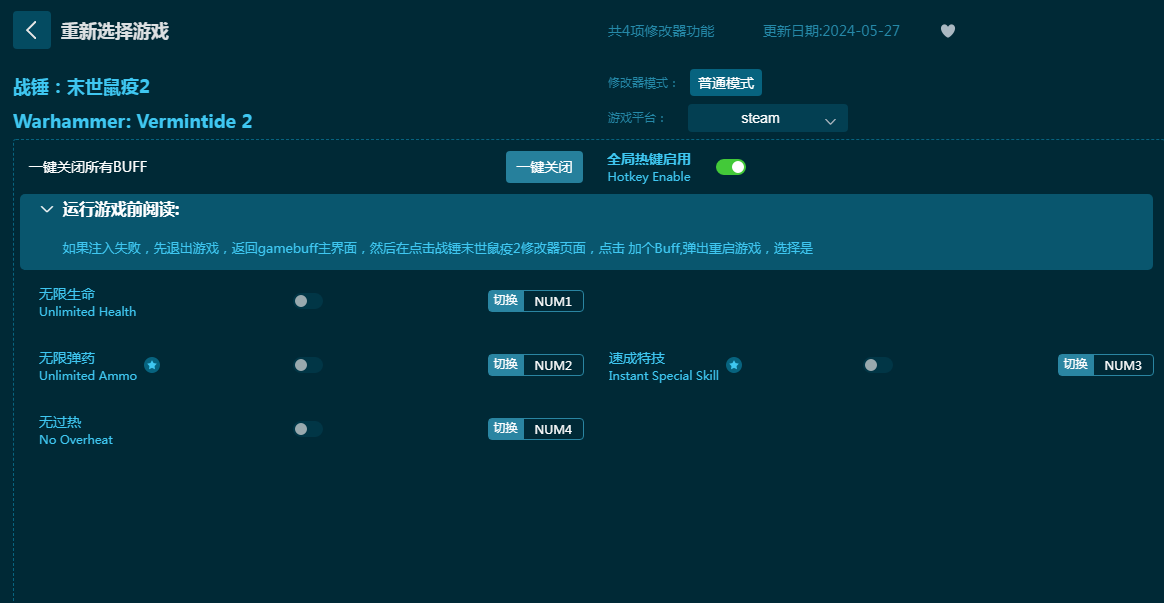Toggle the Hotkey Enable switch

(x=730, y=167)
